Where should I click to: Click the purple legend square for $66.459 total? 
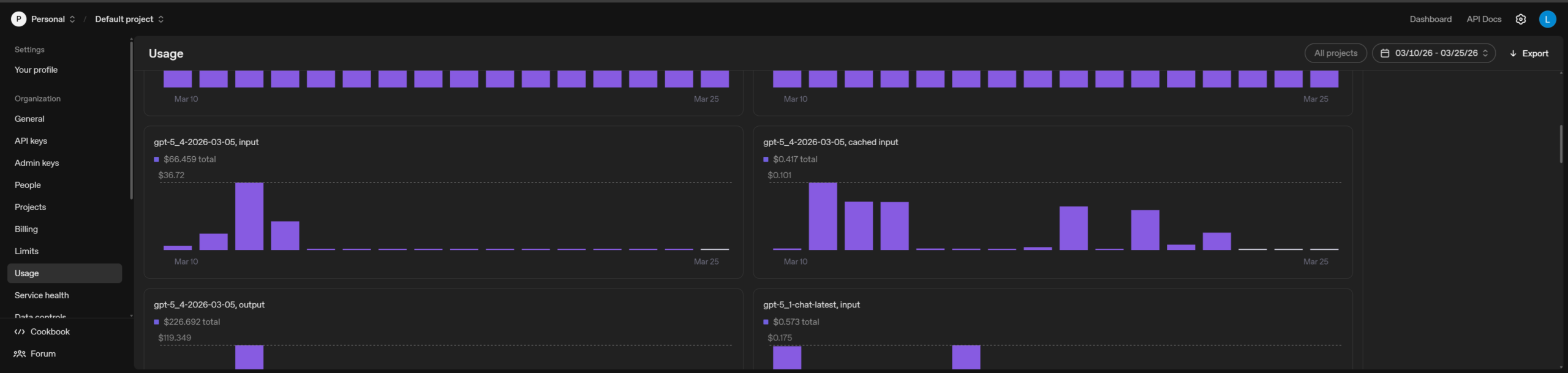tap(156, 159)
